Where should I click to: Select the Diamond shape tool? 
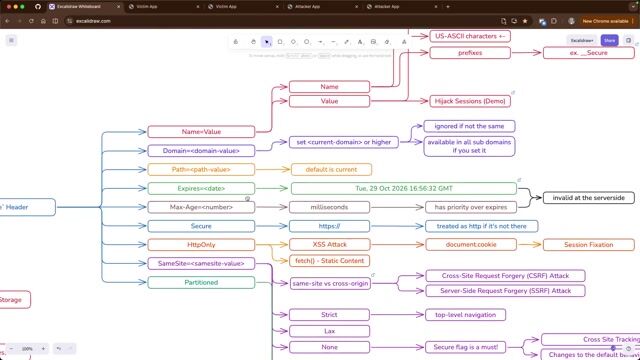pyautogui.click(x=293, y=42)
